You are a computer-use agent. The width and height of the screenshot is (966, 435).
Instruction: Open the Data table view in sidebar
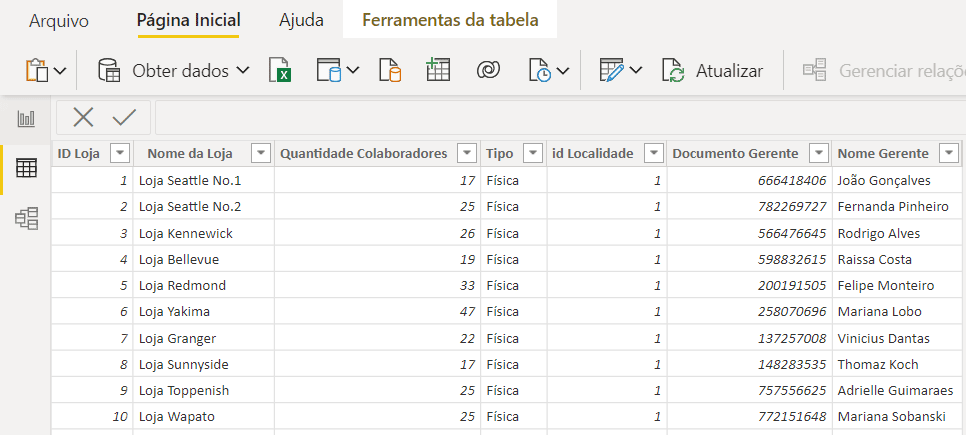coord(26,168)
